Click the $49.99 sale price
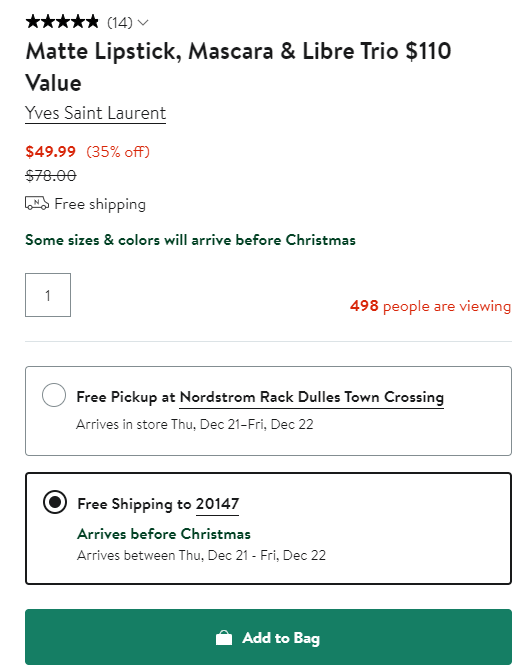The width and height of the screenshot is (530, 671). (x=50, y=151)
